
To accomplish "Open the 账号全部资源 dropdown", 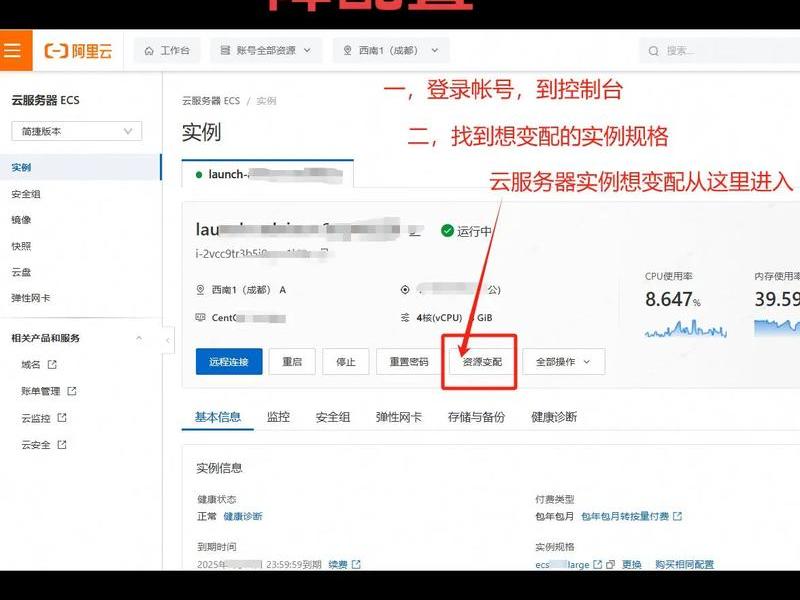I will point(266,51).
